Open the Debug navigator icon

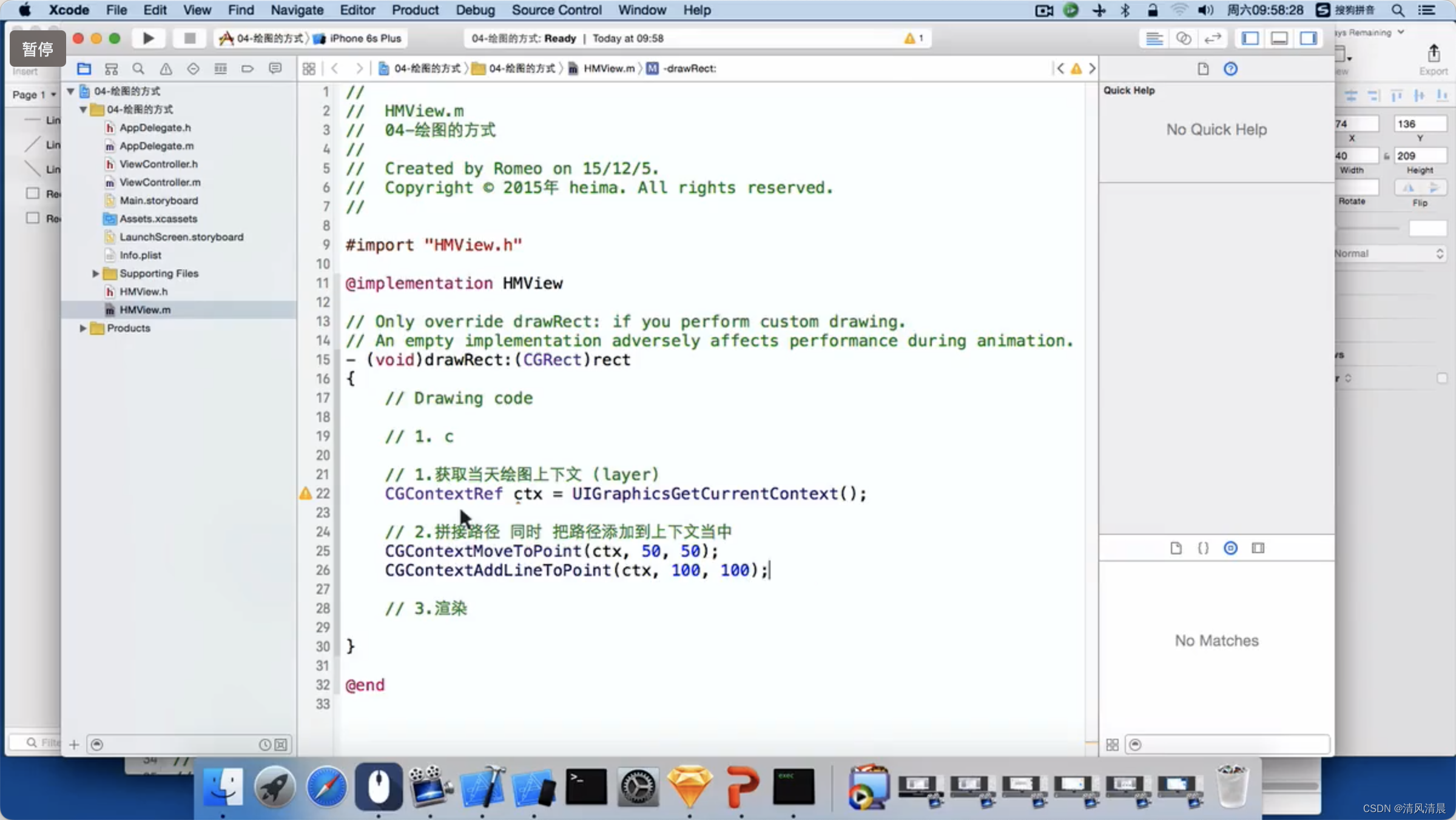pyautogui.click(x=220, y=69)
